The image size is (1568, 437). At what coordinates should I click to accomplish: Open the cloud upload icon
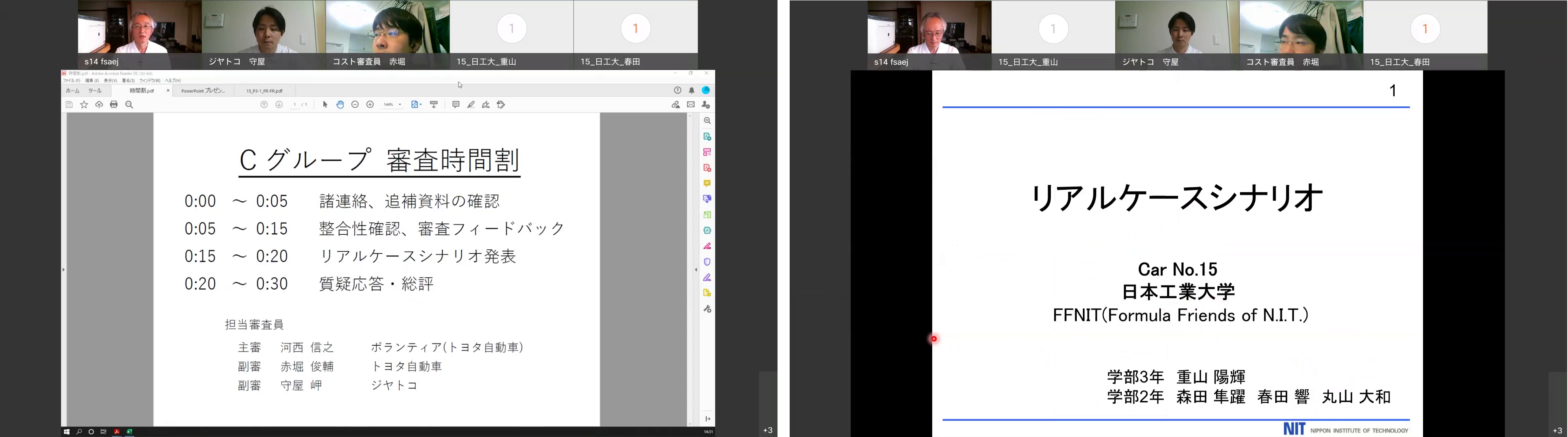coord(99,104)
